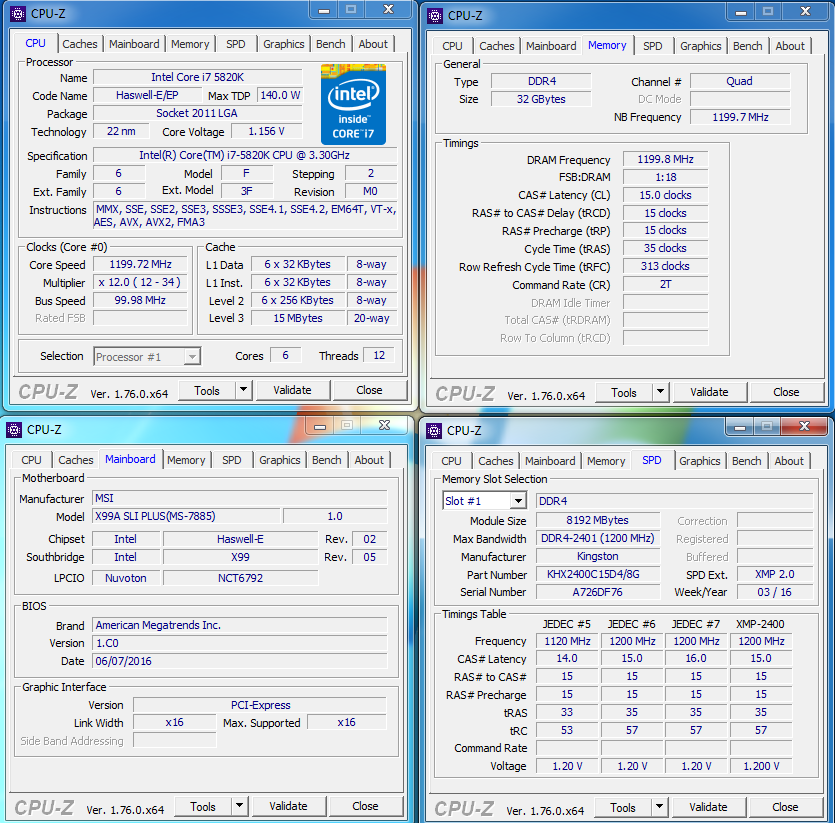Click the Week/Year value '03 / 16'
The height and width of the screenshot is (823, 835).
pos(775,592)
